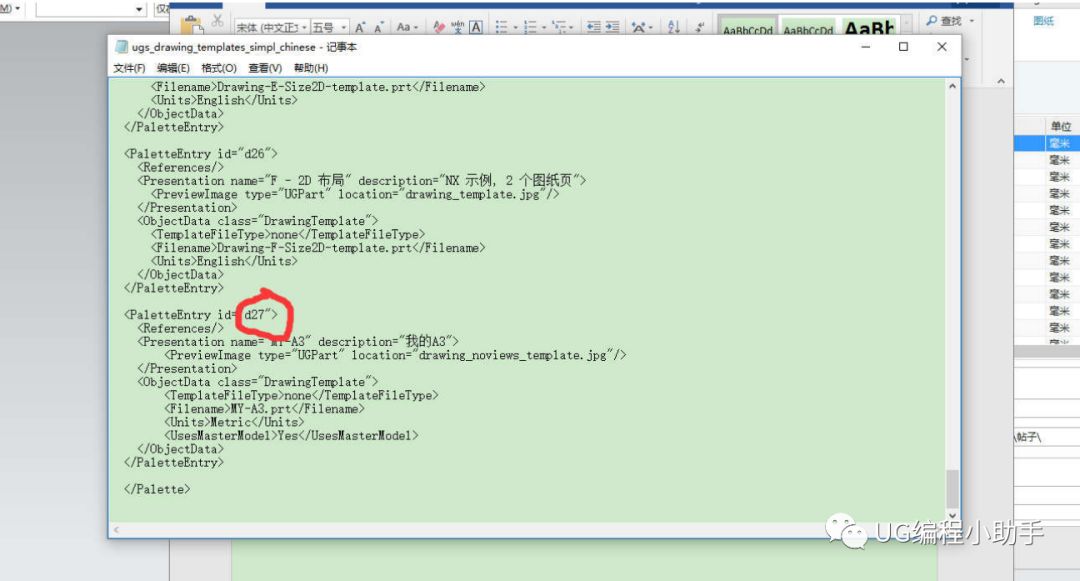Open the Asian Layout dropdown arrow
The width and height of the screenshot is (1080, 581).
(x=651, y=28)
